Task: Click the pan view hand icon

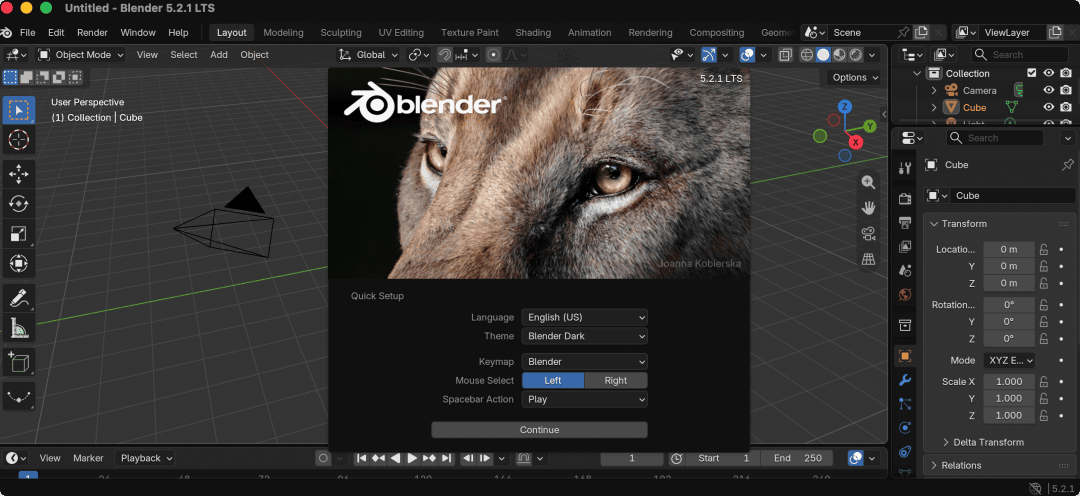Action: [x=868, y=208]
